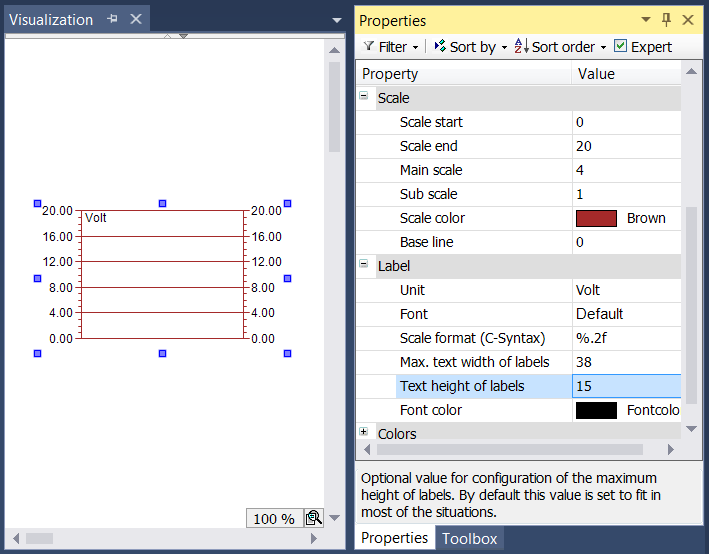Image resolution: width=709 pixels, height=554 pixels.
Task: Click the Brown color name text
Action: (646, 218)
